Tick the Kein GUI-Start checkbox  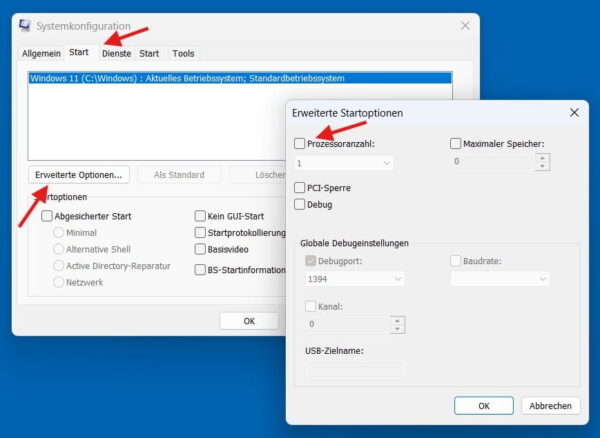pyautogui.click(x=200, y=216)
